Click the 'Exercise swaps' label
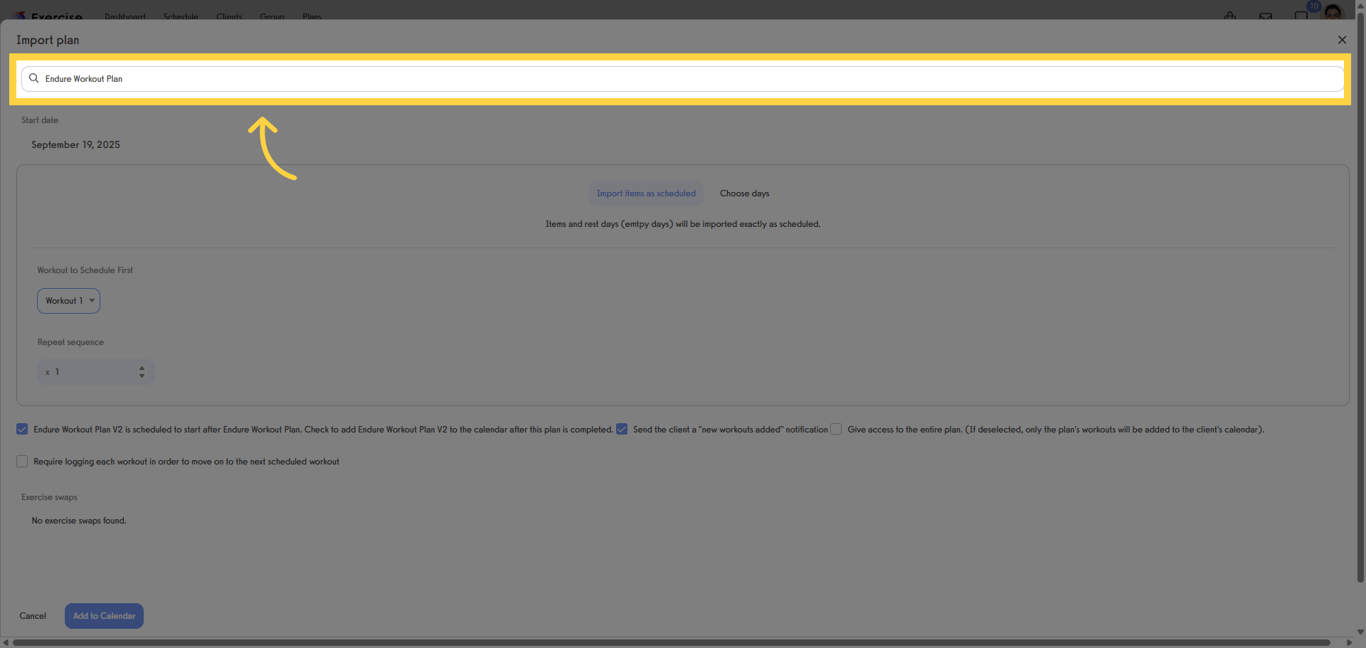 coord(49,497)
